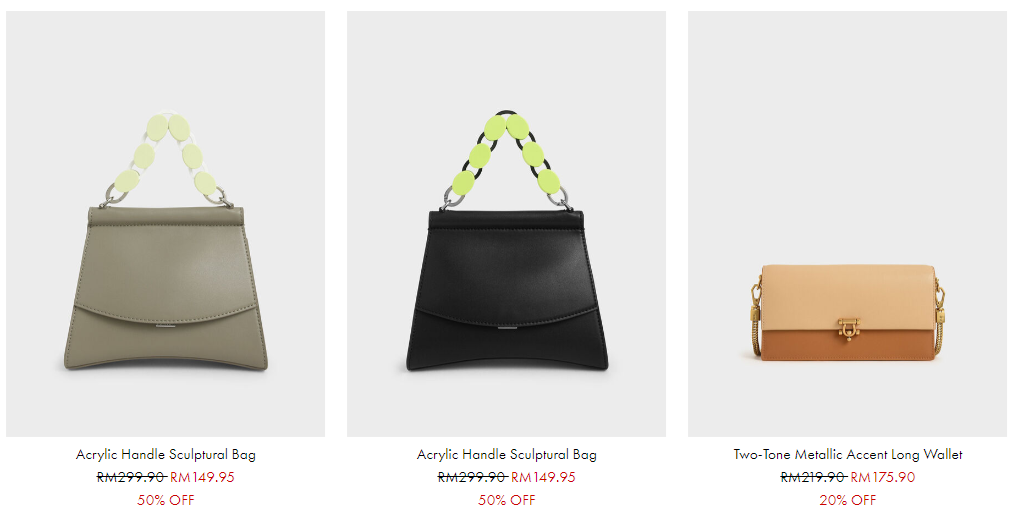Click 50% OFF under the olive bag

coord(166,500)
